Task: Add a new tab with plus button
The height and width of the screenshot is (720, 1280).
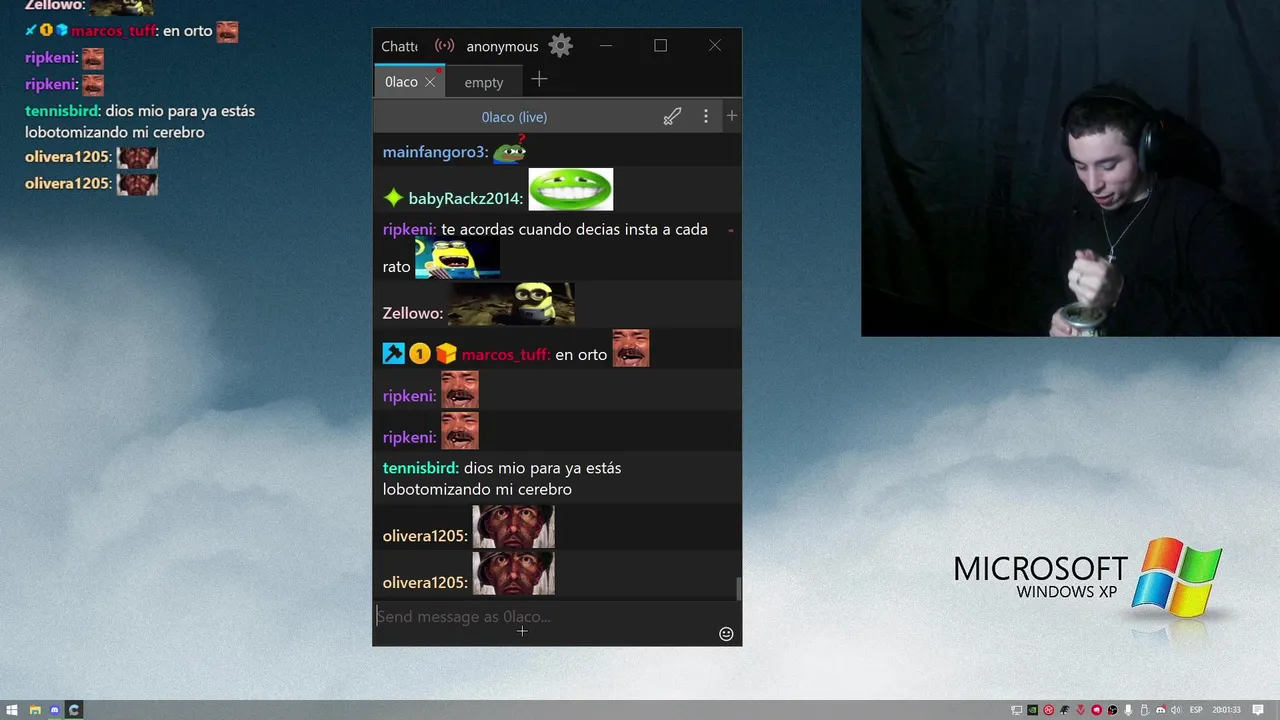Action: 539,79
